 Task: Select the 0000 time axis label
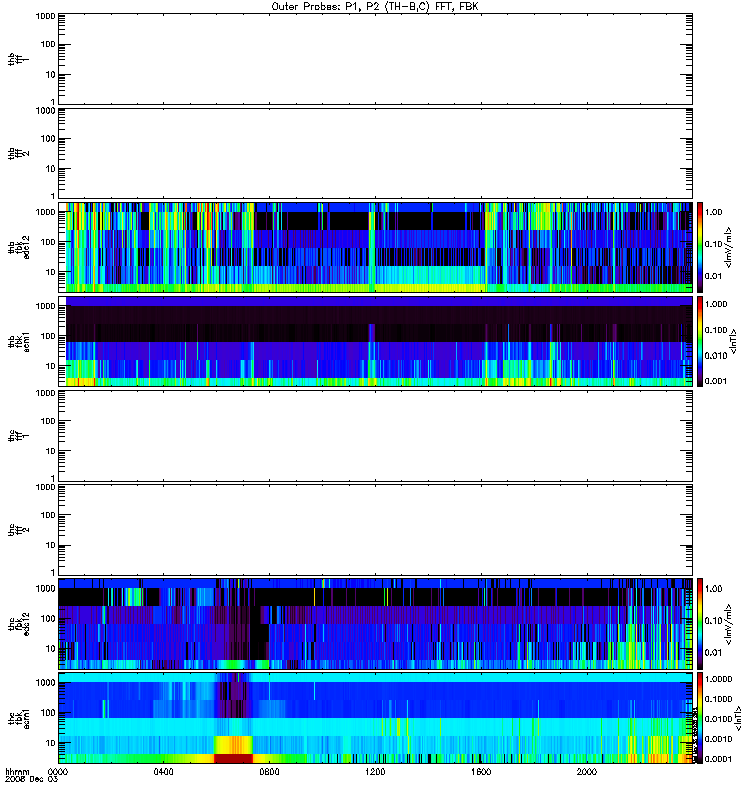pyautogui.click(x=58, y=772)
